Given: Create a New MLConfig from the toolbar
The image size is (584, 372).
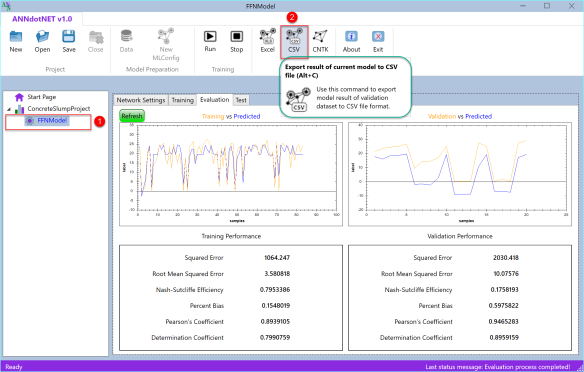Looking at the screenshot, I should 166,44.
